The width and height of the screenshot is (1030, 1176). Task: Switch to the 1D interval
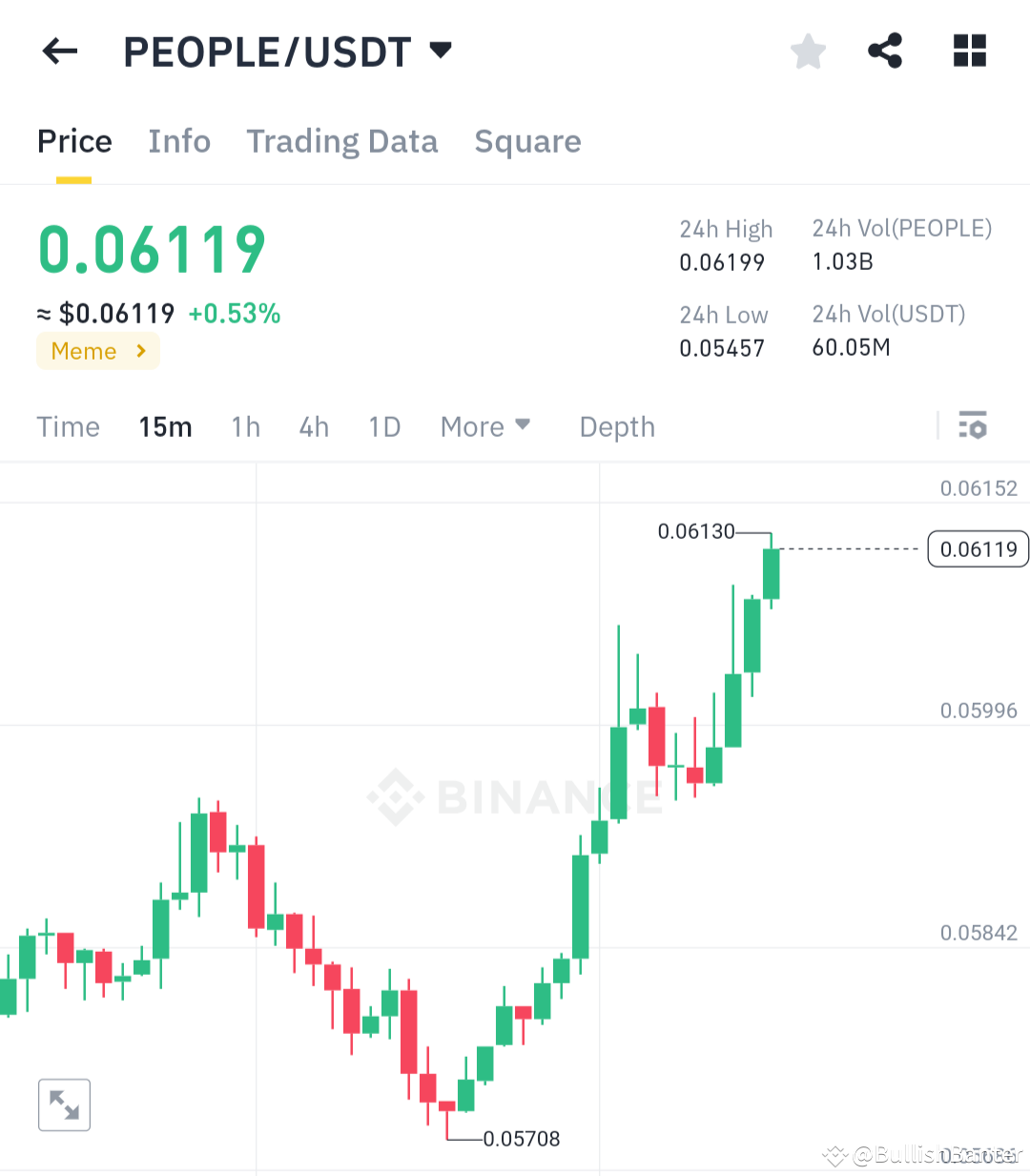384,426
